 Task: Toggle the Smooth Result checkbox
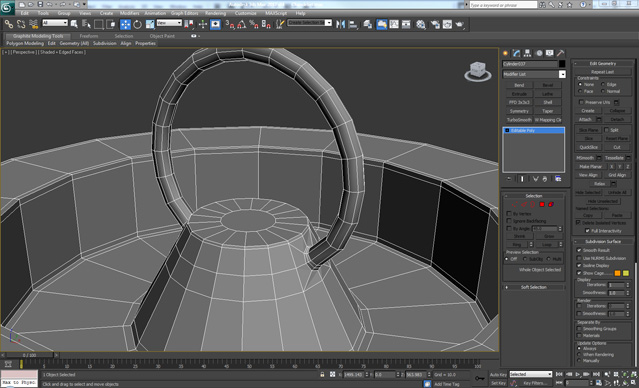point(579,250)
